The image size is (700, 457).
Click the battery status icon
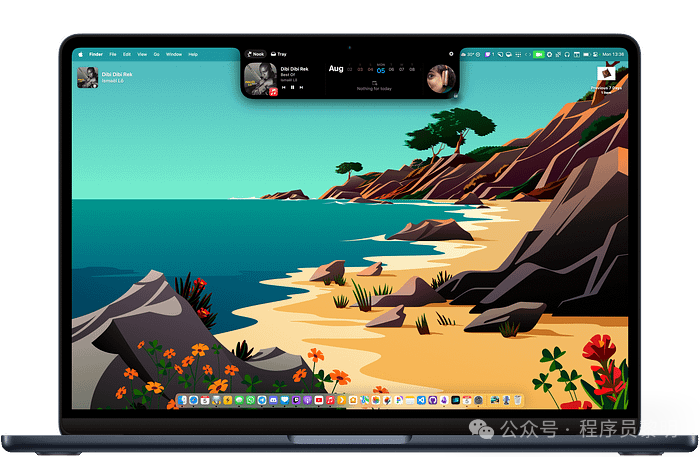[587, 54]
